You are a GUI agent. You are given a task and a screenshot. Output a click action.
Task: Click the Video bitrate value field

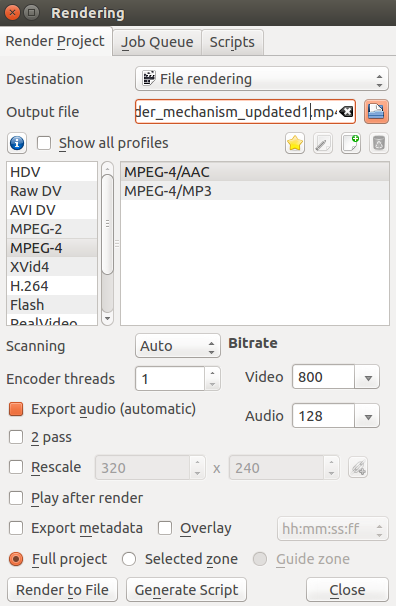click(323, 377)
